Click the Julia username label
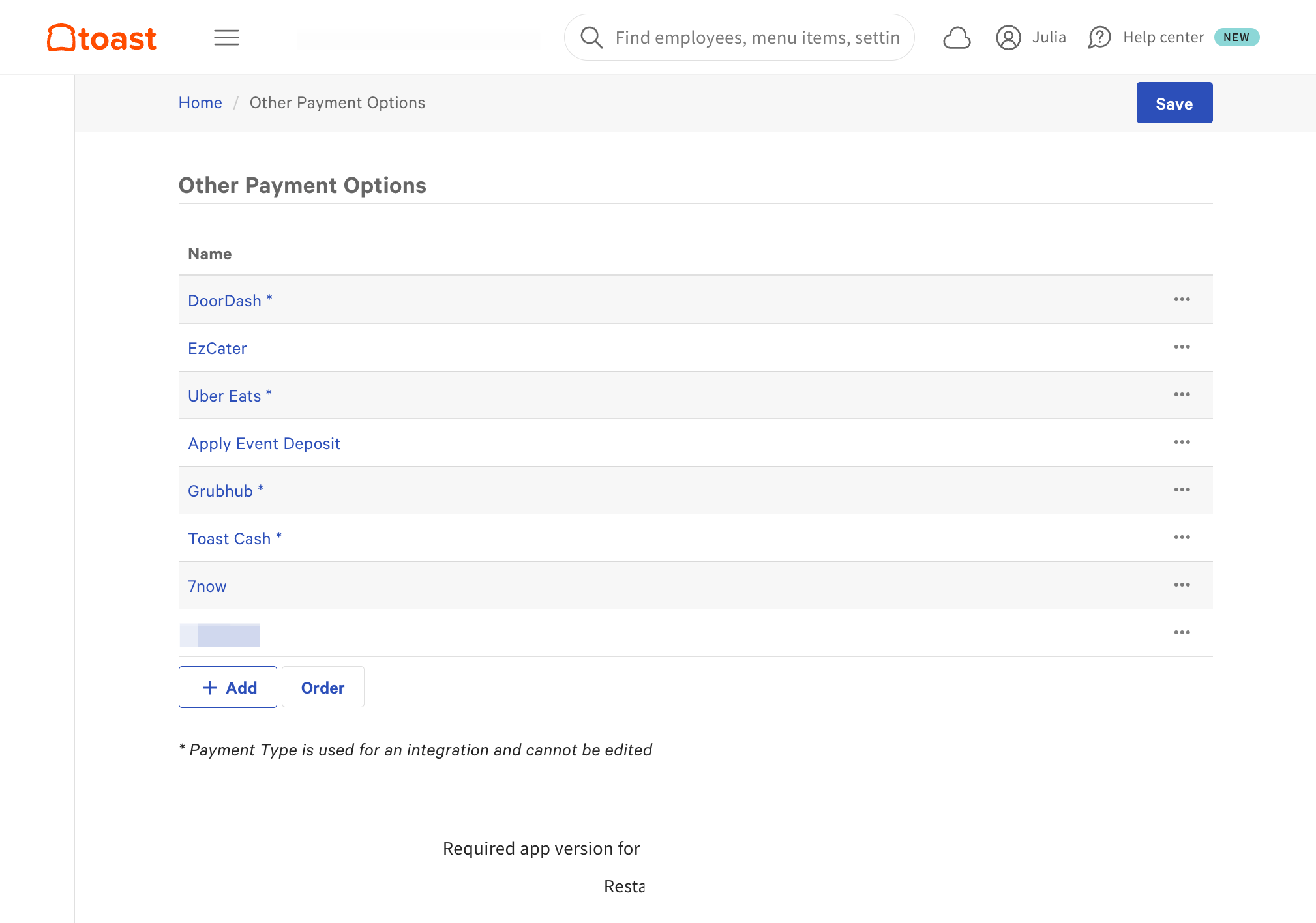 pos(1049,38)
